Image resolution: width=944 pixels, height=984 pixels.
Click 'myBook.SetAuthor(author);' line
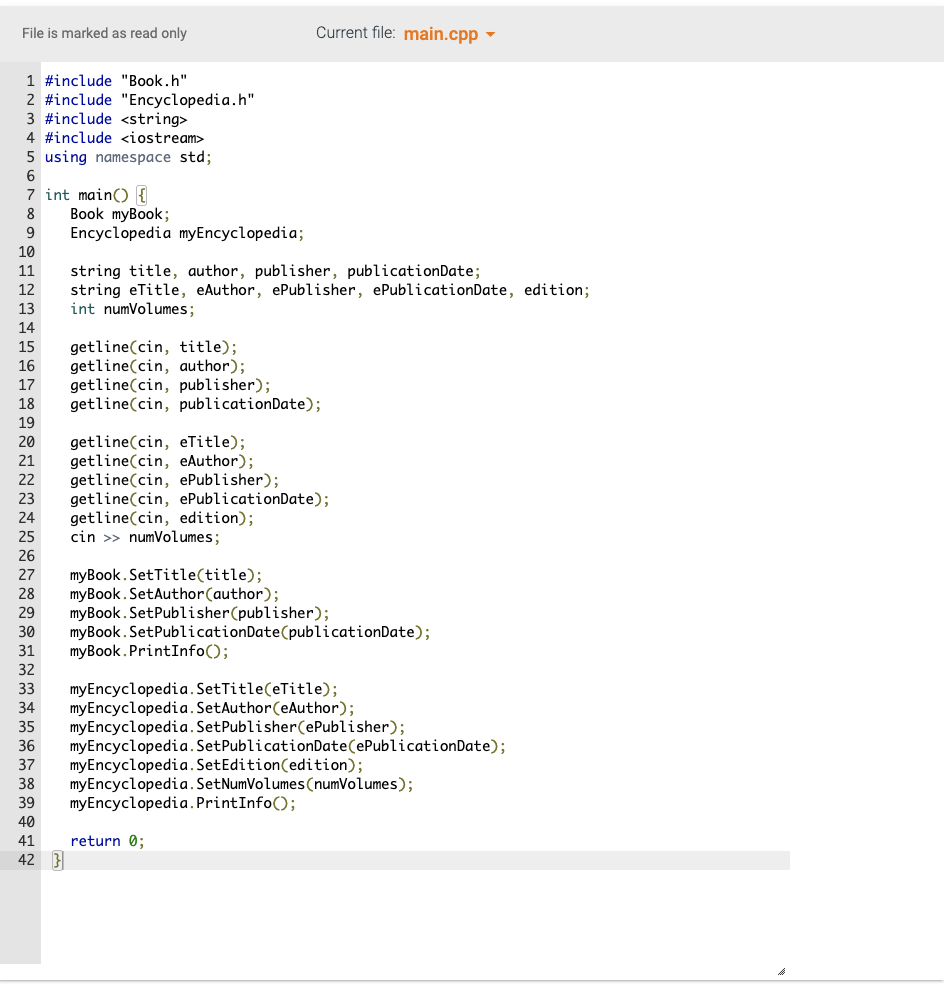[x=174, y=594]
